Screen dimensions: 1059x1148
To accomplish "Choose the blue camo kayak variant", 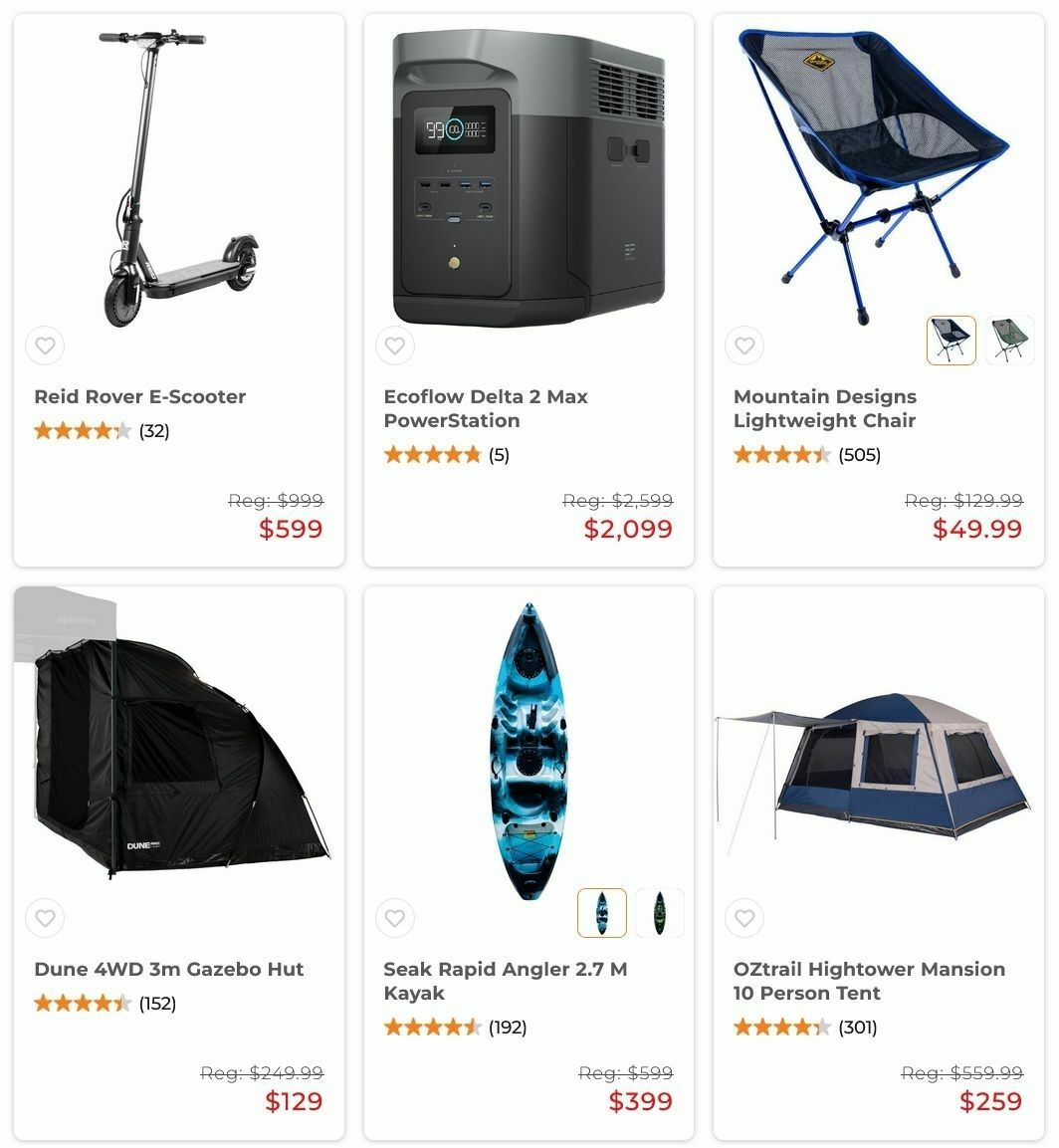I will pos(601,913).
